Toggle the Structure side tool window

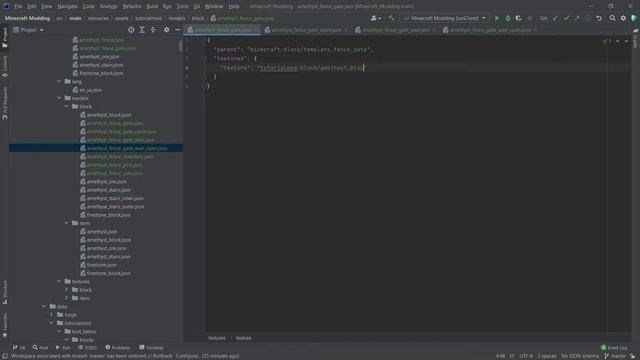point(5,292)
